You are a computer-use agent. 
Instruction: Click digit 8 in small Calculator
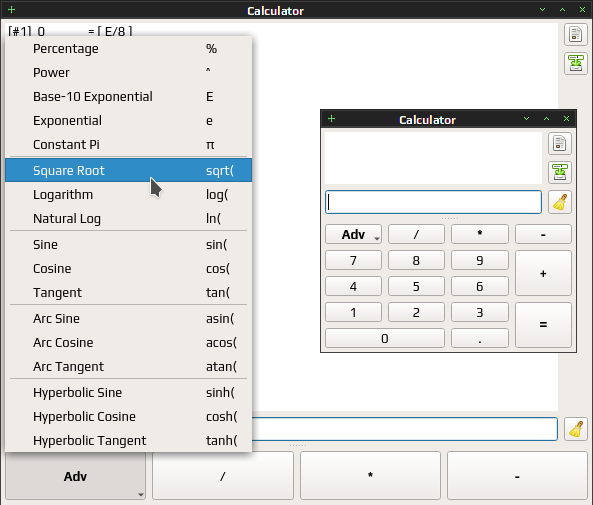(416, 260)
